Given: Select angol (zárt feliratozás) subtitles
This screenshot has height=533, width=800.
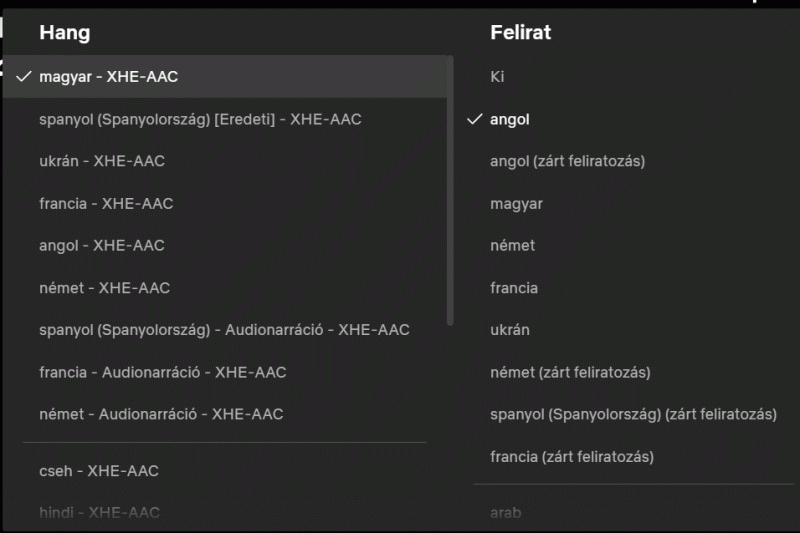Looking at the screenshot, I should coord(567,161).
